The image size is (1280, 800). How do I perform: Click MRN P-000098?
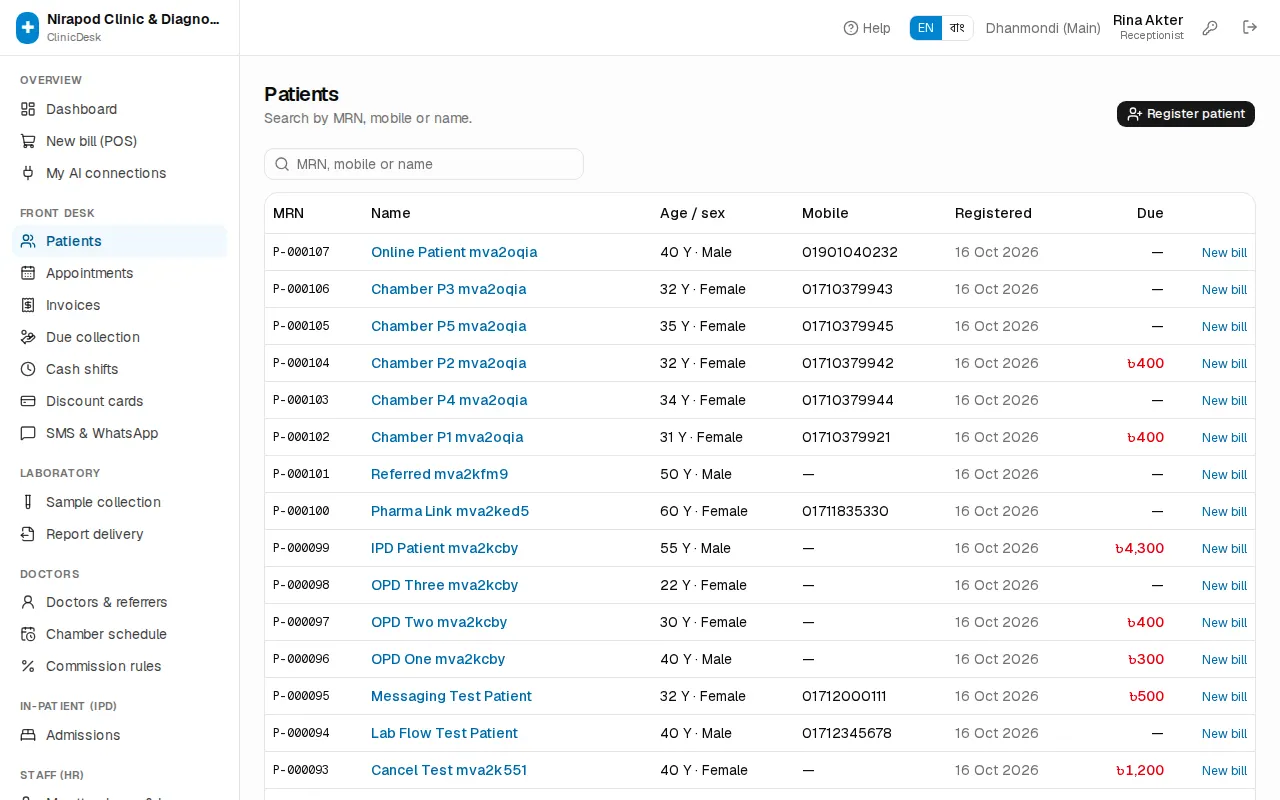point(301,585)
